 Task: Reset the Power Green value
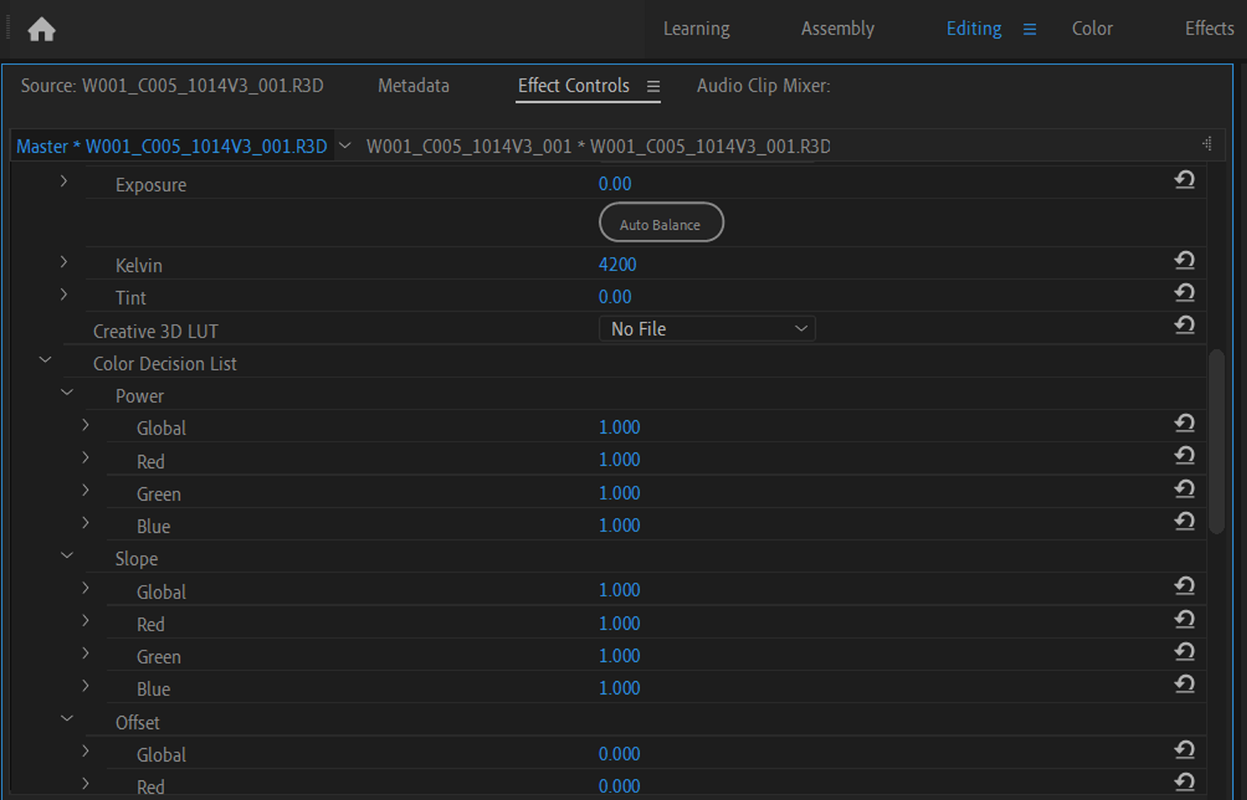coord(1185,489)
